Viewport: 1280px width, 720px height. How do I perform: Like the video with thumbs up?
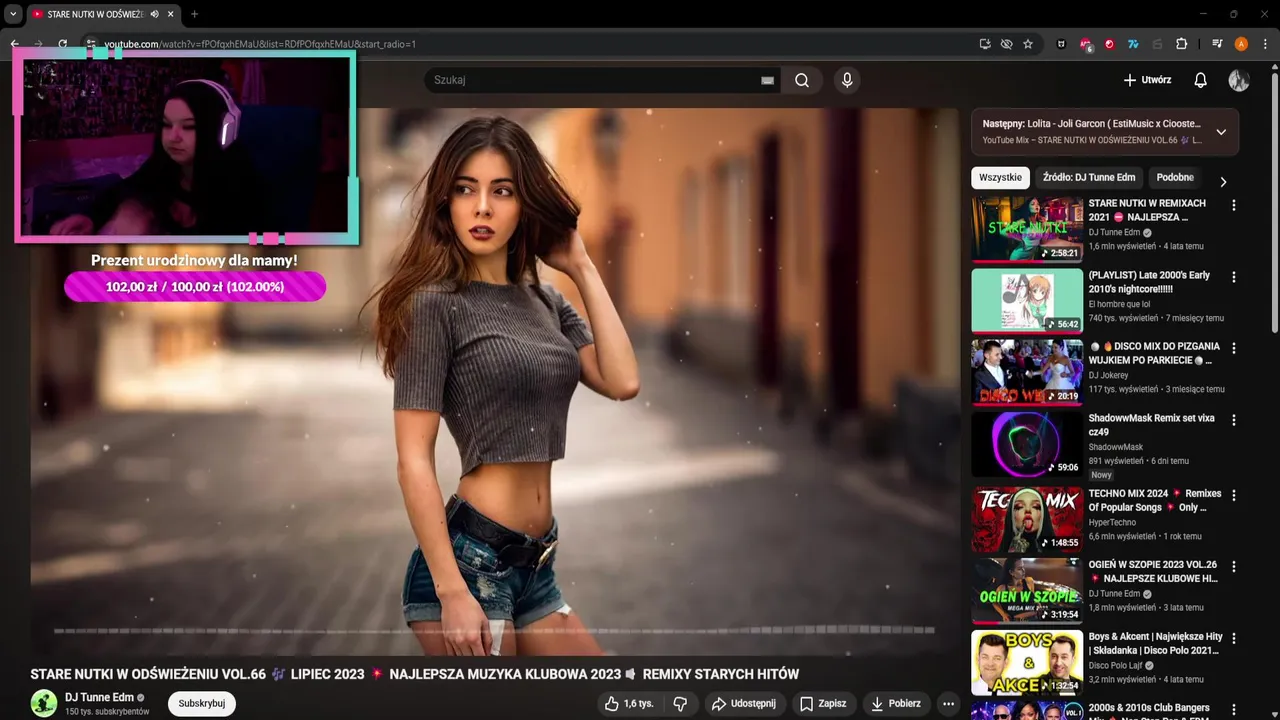point(629,703)
